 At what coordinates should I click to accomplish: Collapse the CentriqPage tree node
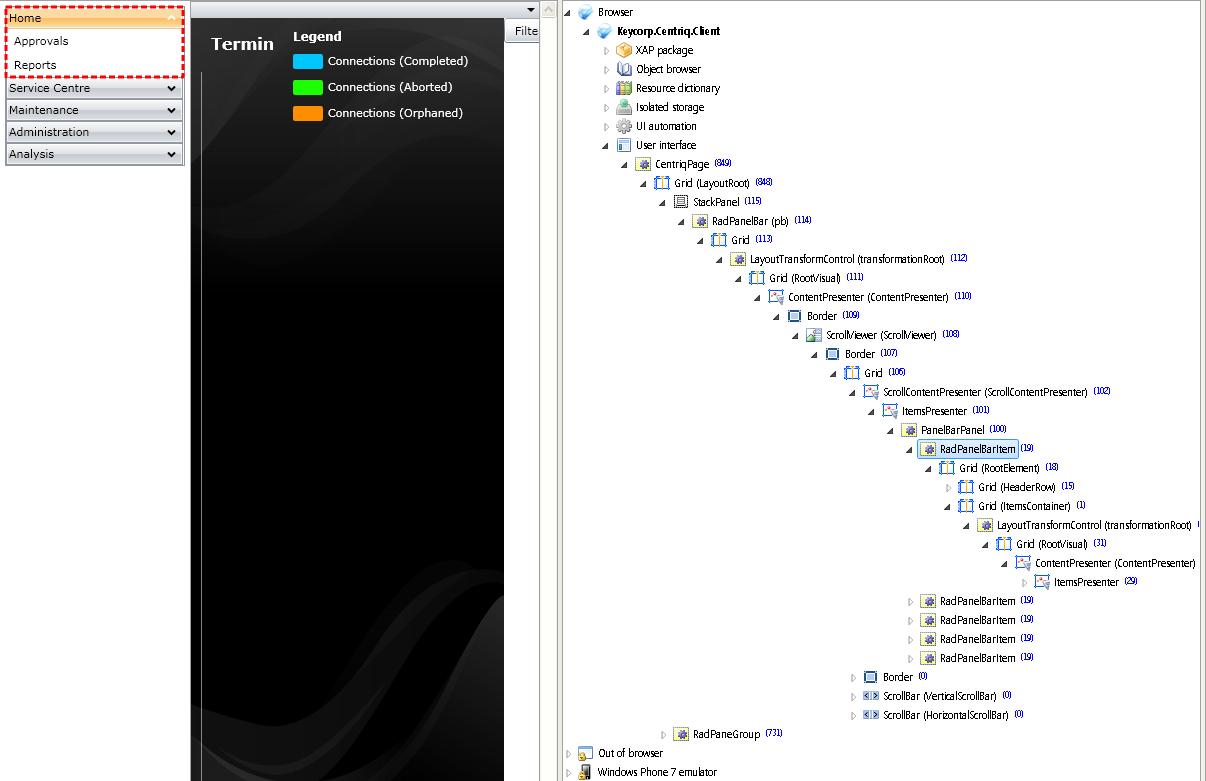click(x=625, y=164)
